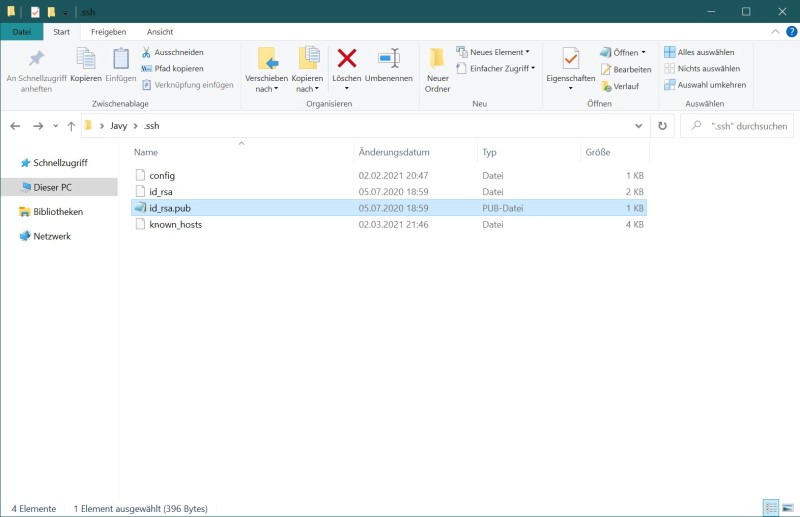Click Javy in address breadcrumb
800x517 pixels.
click(x=118, y=126)
